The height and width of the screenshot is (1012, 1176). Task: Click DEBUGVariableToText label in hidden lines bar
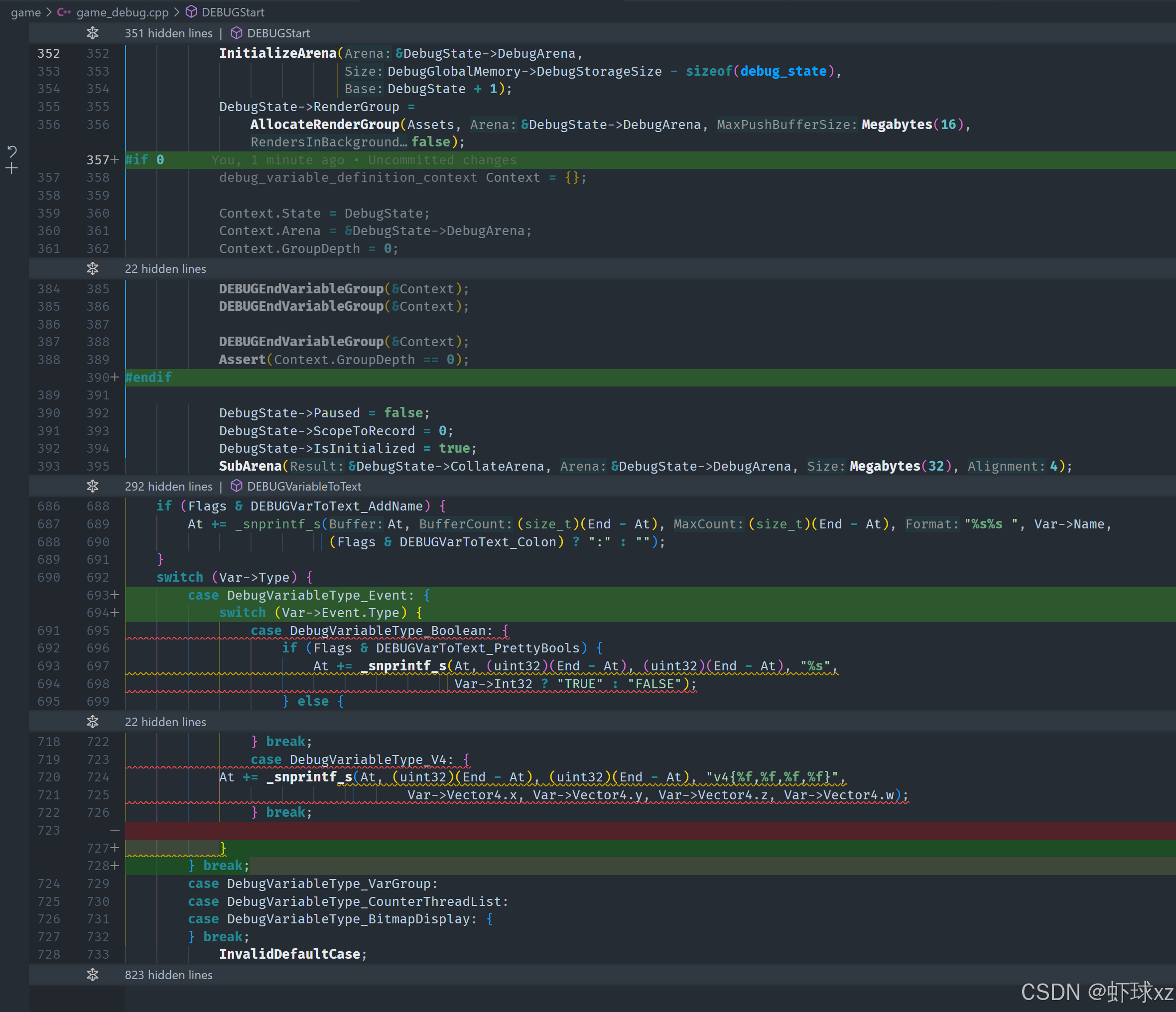(304, 487)
